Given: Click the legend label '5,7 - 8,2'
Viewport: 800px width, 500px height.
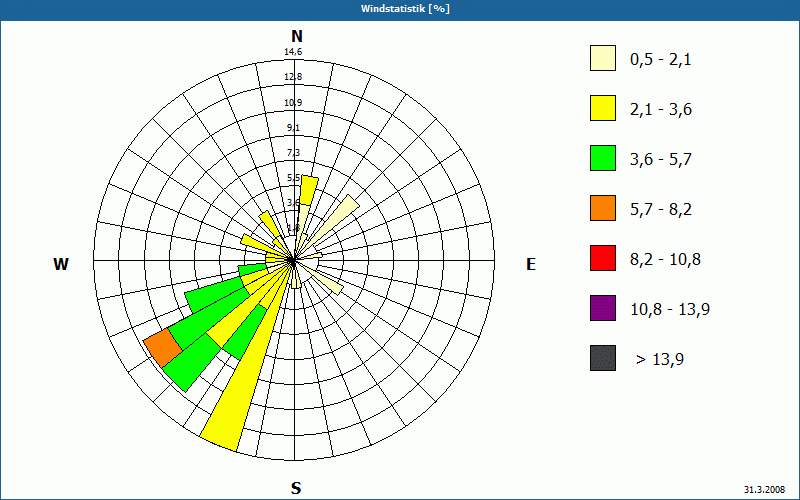Looking at the screenshot, I should tap(661, 210).
